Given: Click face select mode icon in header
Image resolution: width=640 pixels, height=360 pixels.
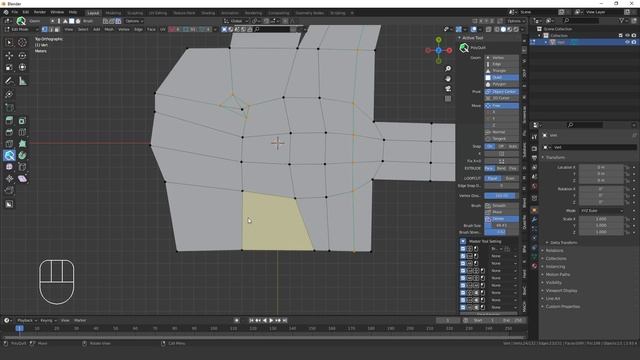Looking at the screenshot, I should click(x=57, y=29).
